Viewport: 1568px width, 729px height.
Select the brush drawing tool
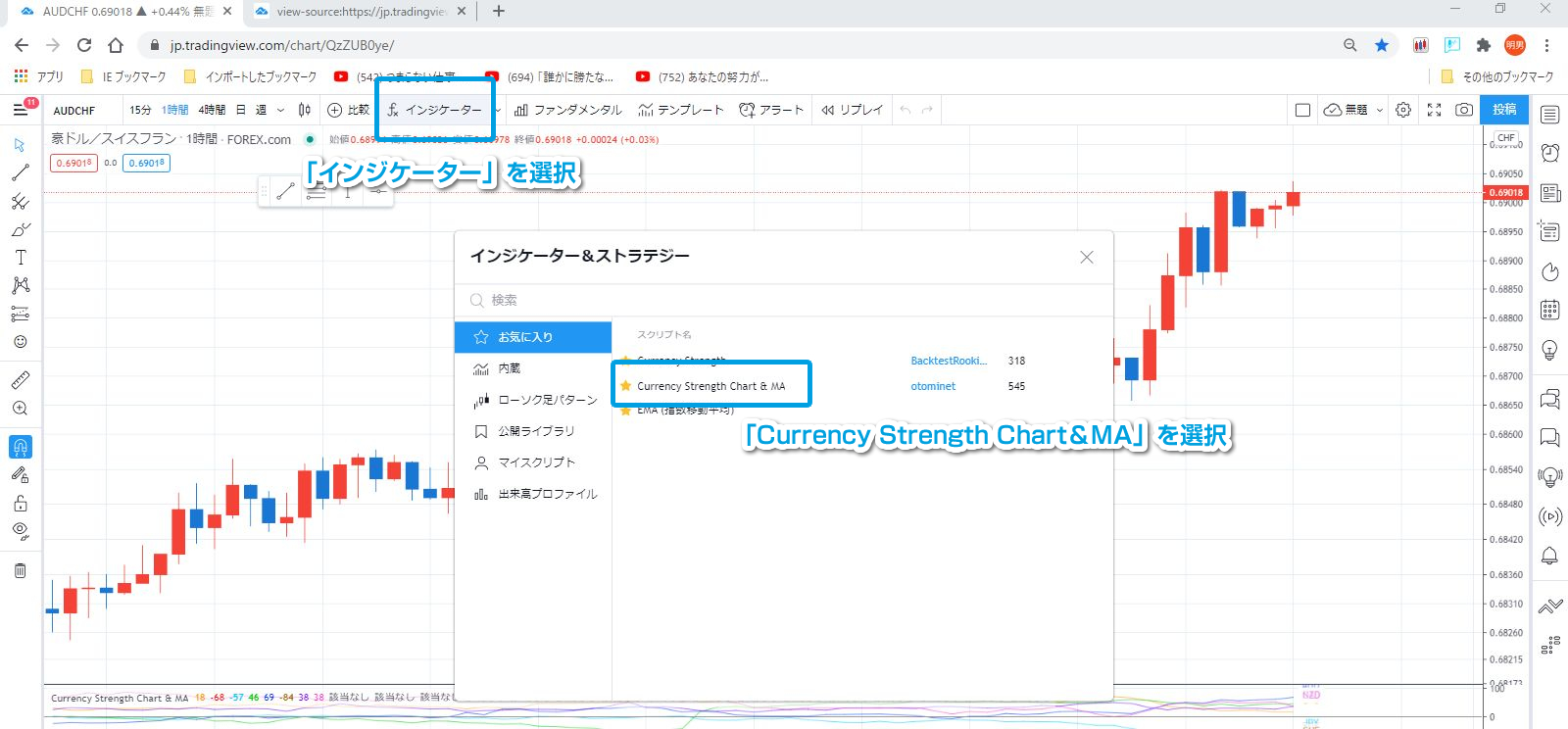20,229
